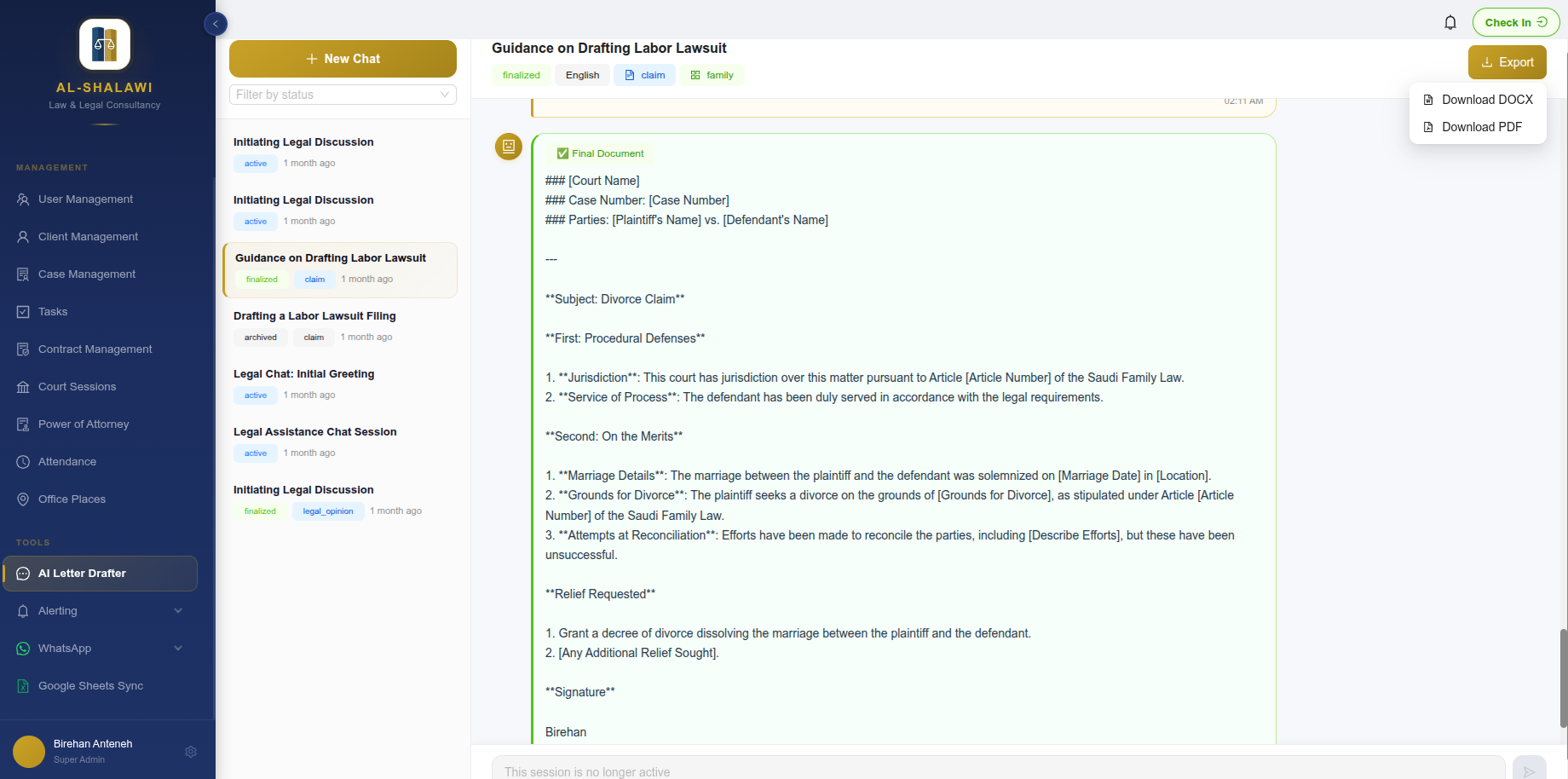Select the Drafting a Labor Lawsuit Filing chat
The image size is (1568, 779).
pos(314,315)
